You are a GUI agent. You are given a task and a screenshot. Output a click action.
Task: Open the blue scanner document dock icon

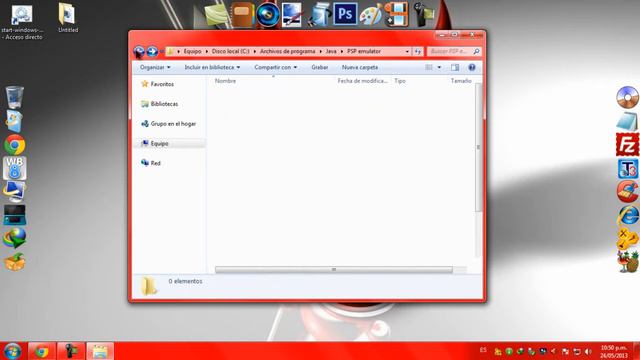[319, 16]
